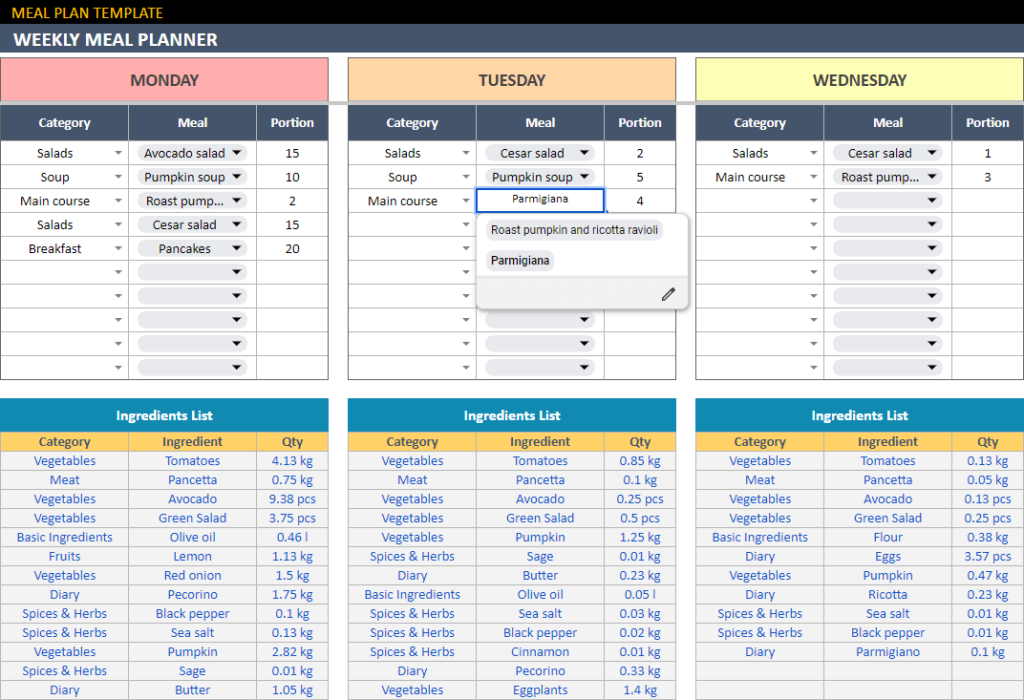Expand Tuesday Cesar salad meal dropdown
Screen dimensions: 1024x700
coord(585,153)
